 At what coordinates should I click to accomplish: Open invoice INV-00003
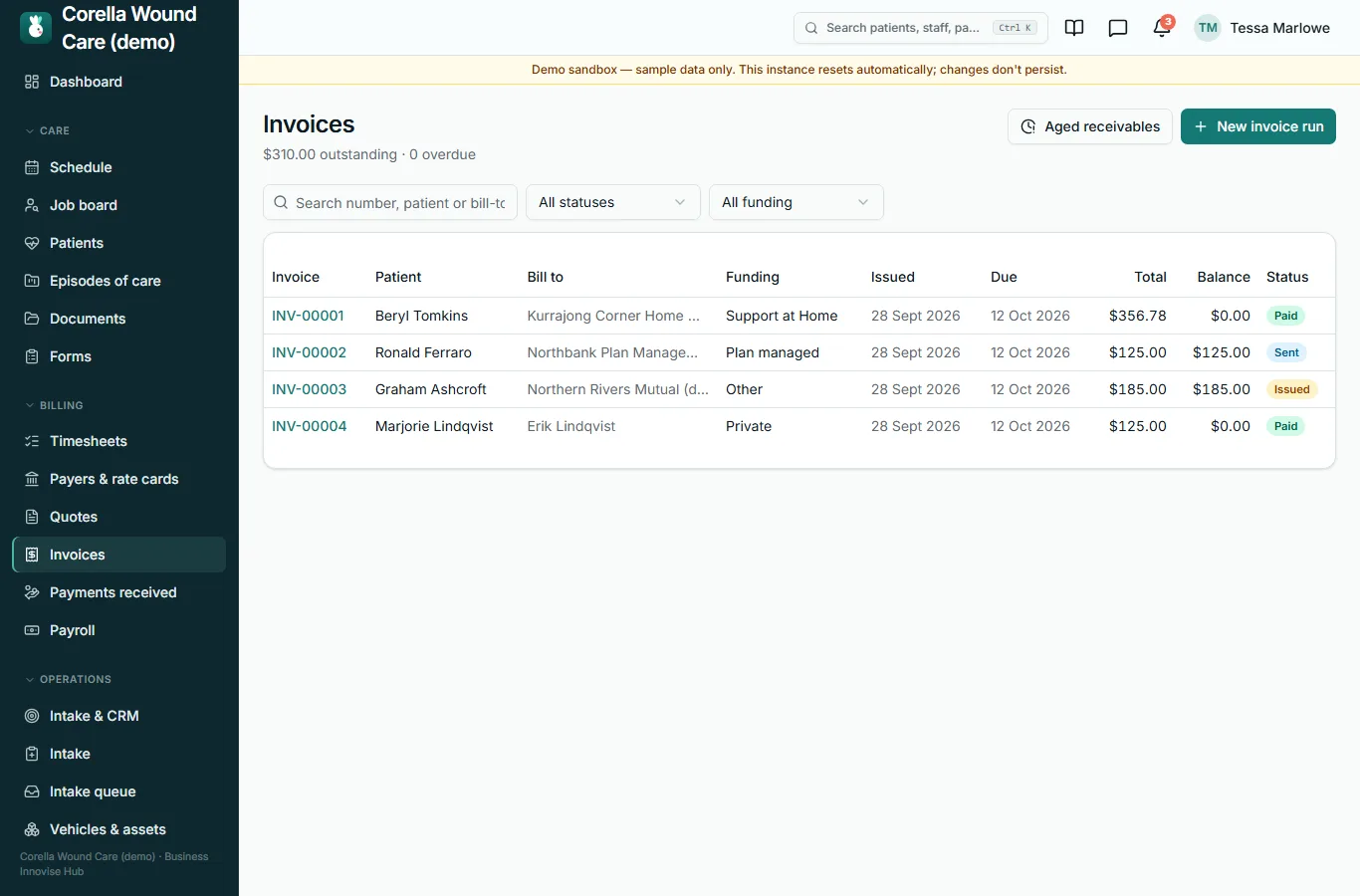(x=310, y=389)
